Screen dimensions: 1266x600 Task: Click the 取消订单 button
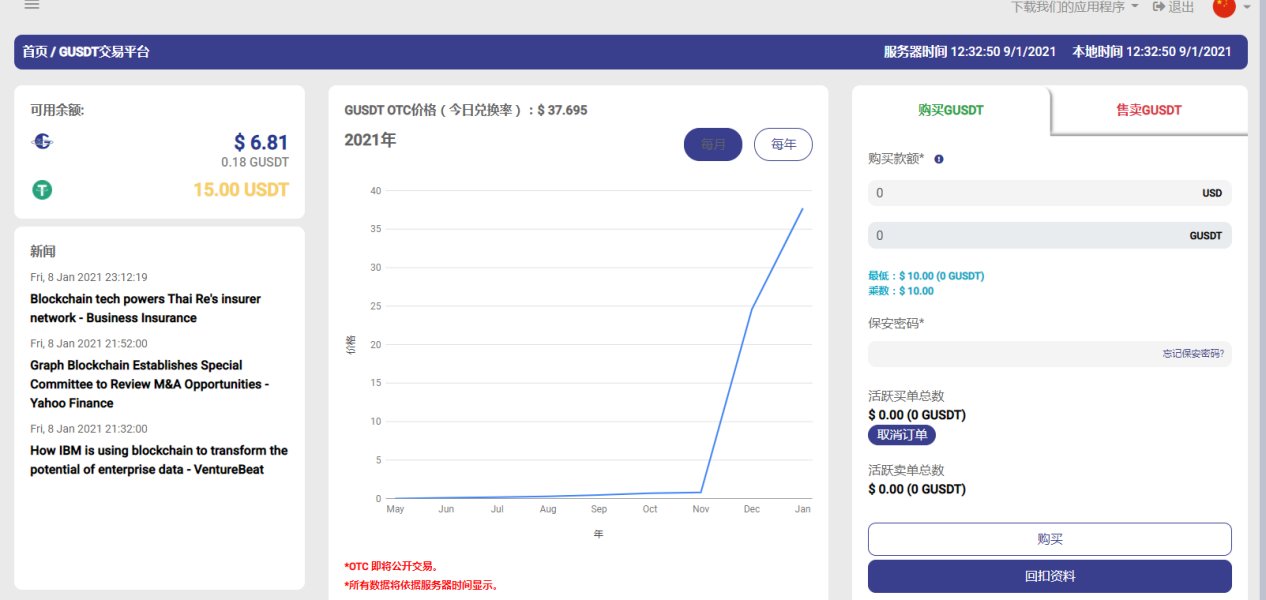coord(902,435)
